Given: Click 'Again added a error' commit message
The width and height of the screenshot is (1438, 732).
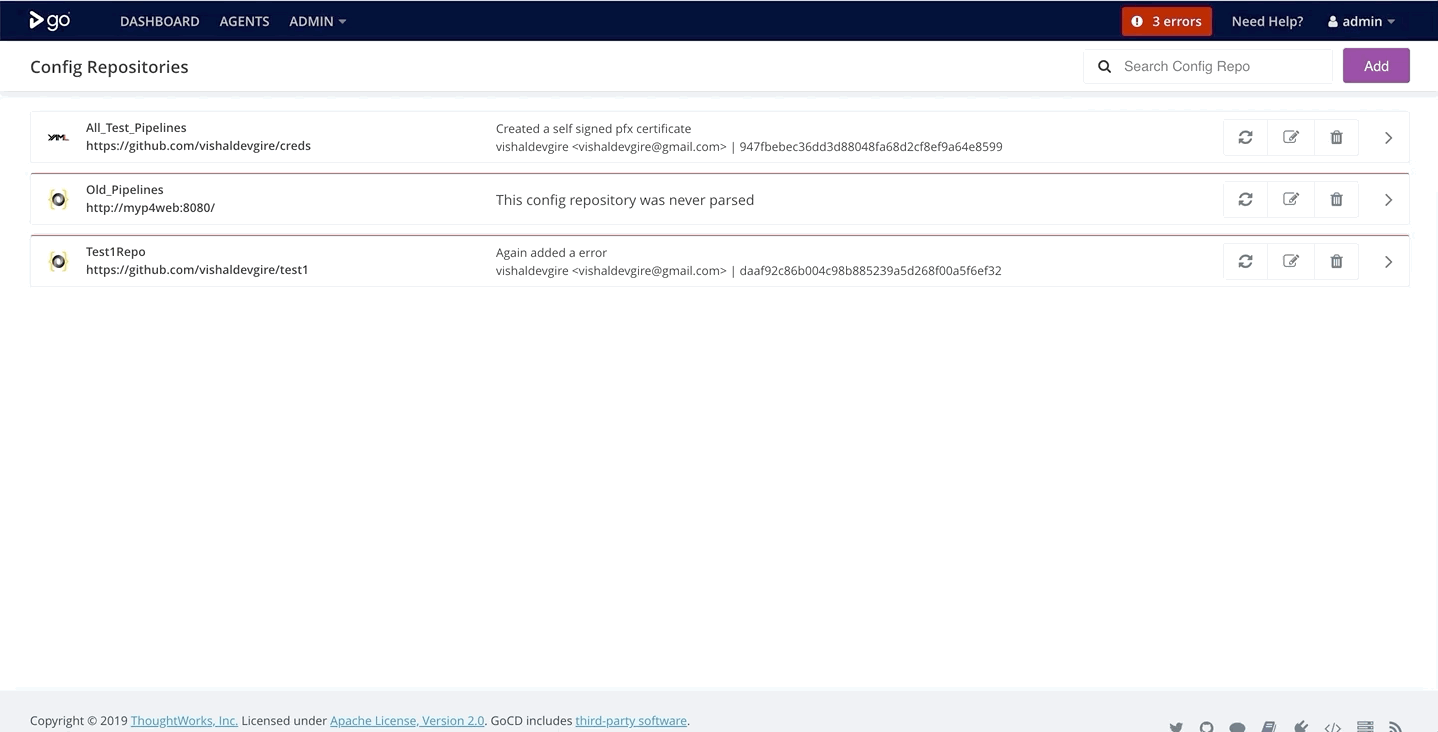Looking at the screenshot, I should [x=551, y=253].
